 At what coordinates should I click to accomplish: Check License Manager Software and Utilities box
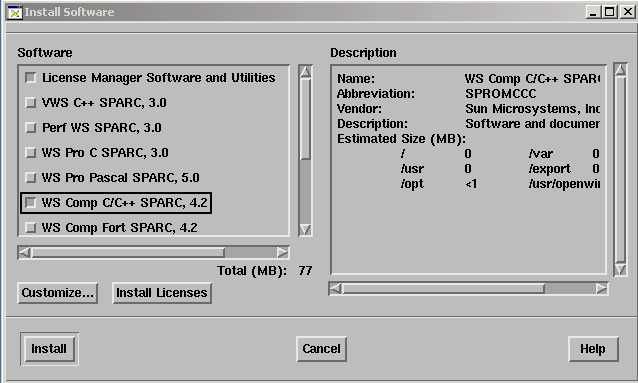click(x=31, y=77)
